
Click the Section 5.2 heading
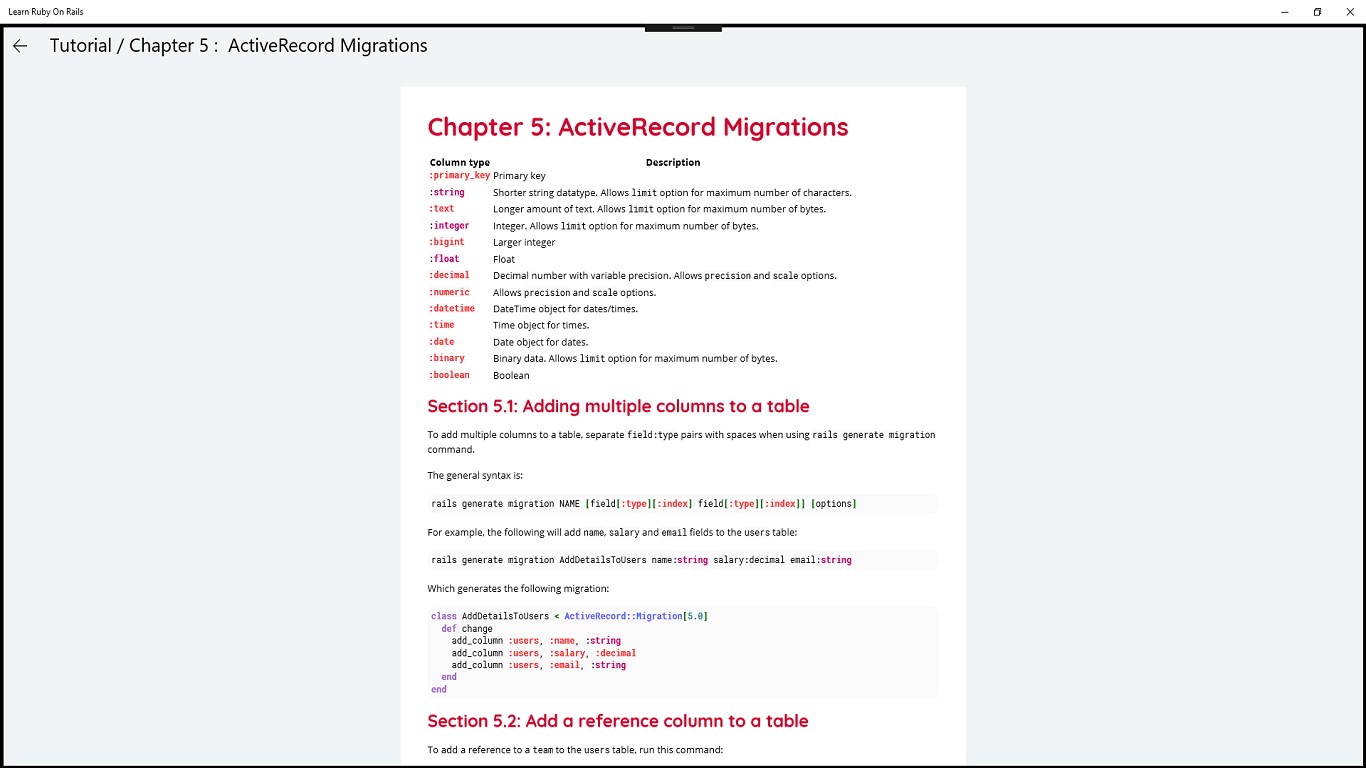tap(618, 721)
